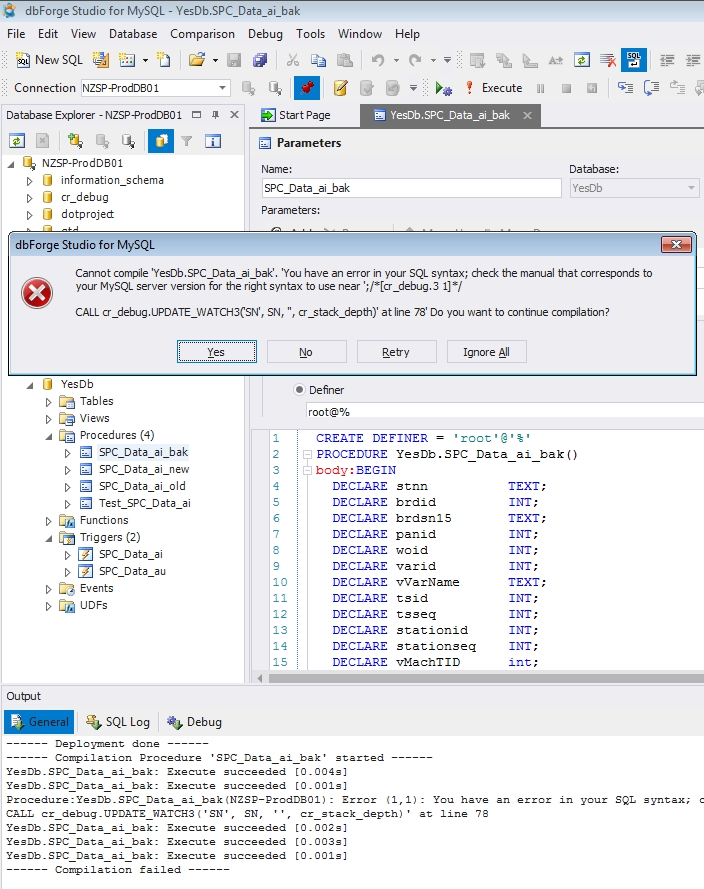Click the red pushpin toolbar icon
The image size is (704, 889).
pyautogui.click(x=307, y=88)
